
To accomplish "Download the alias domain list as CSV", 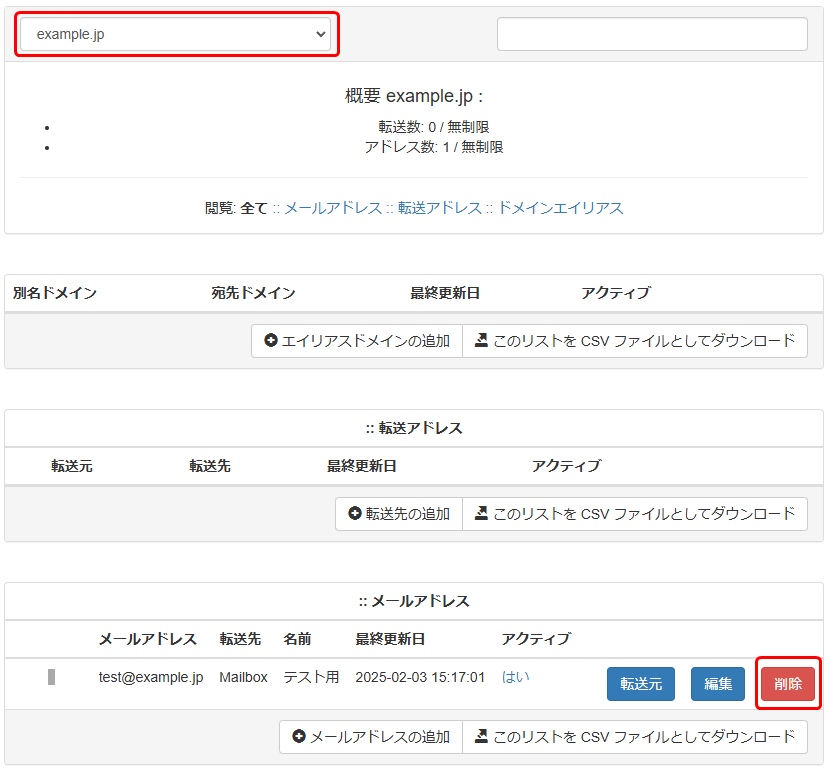I will [x=635, y=341].
